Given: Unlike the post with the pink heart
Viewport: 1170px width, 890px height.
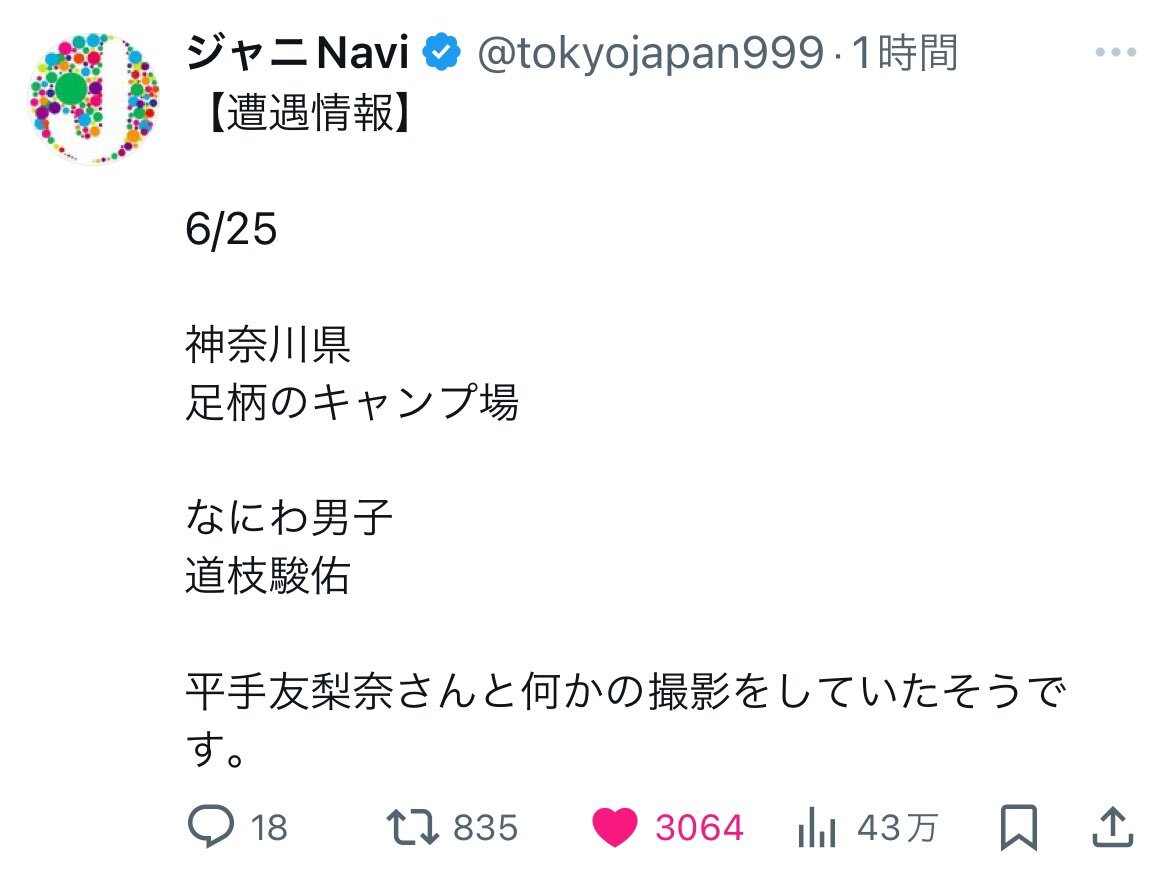Looking at the screenshot, I should point(615,827).
